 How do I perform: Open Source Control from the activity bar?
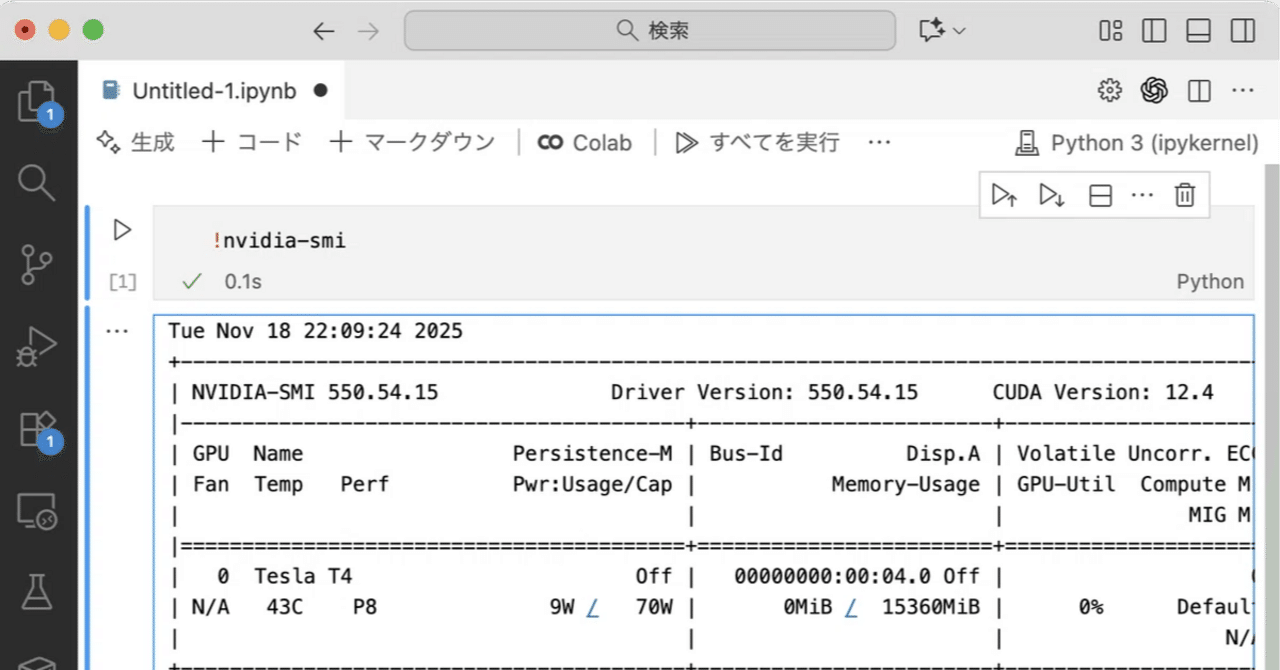pyautogui.click(x=37, y=265)
